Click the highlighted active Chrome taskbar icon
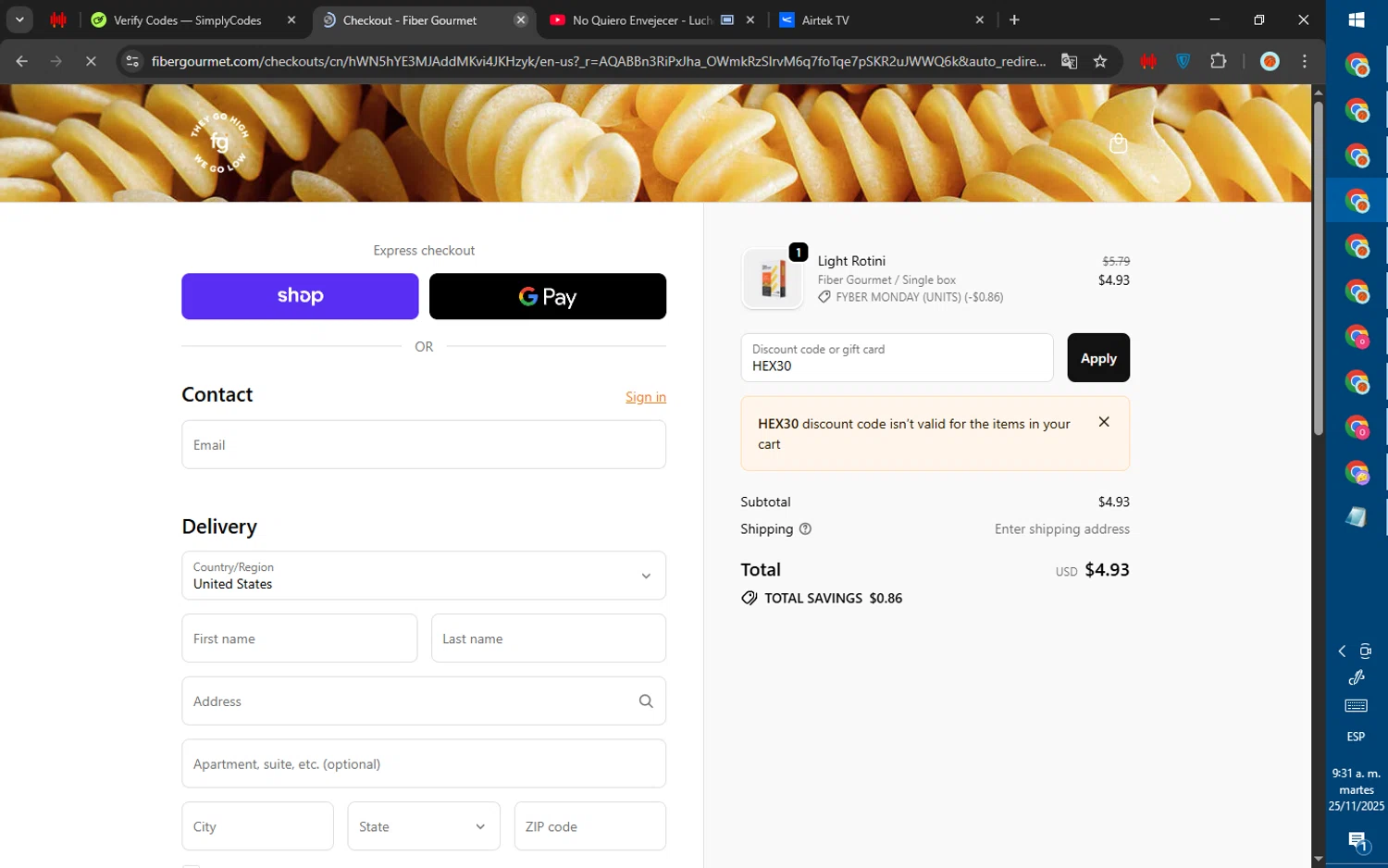Image resolution: width=1388 pixels, height=868 pixels. tap(1357, 200)
